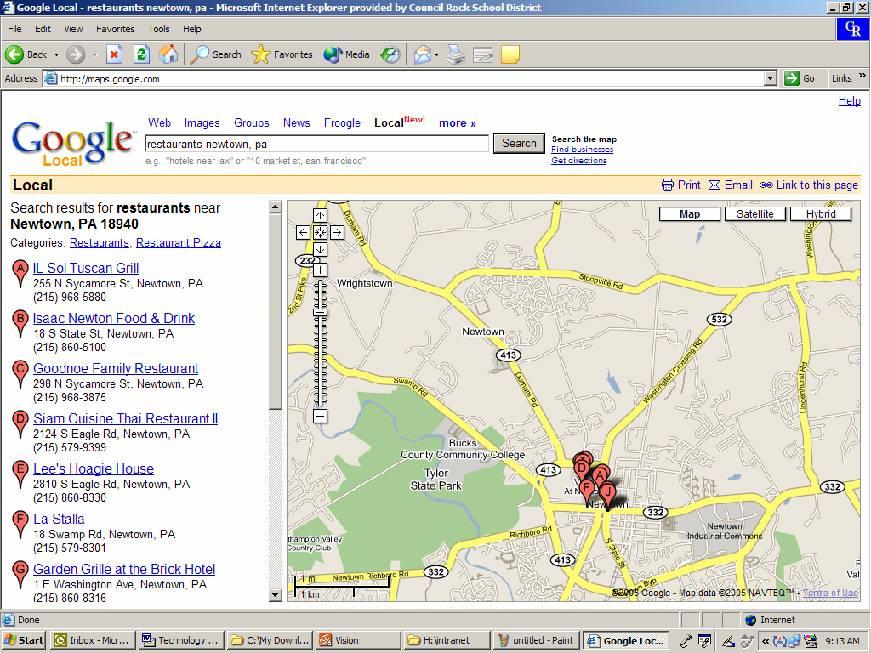Click the Edit page toolbar icon
Viewport: 871px width, 653px height.
click(483, 54)
